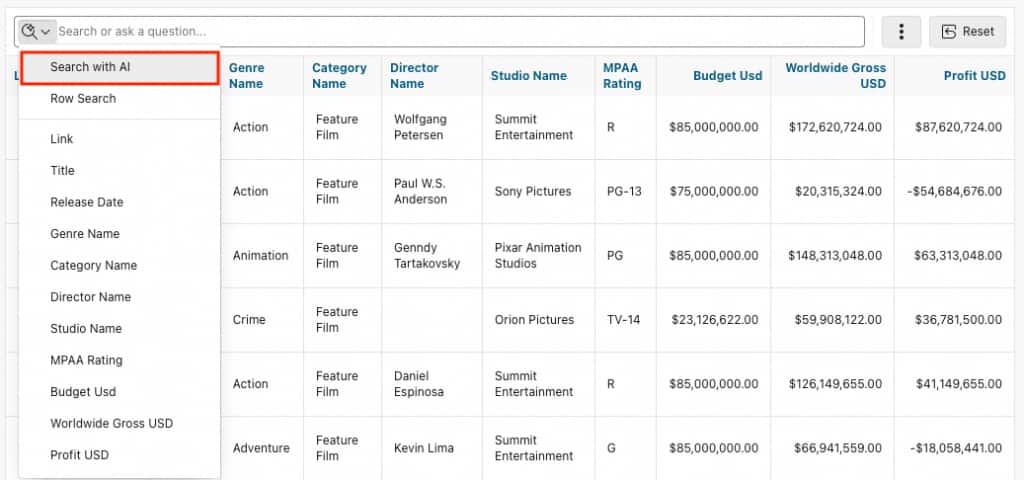The image size is (1024, 480).
Task: Click the Reset button
Action: coord(967,32)
